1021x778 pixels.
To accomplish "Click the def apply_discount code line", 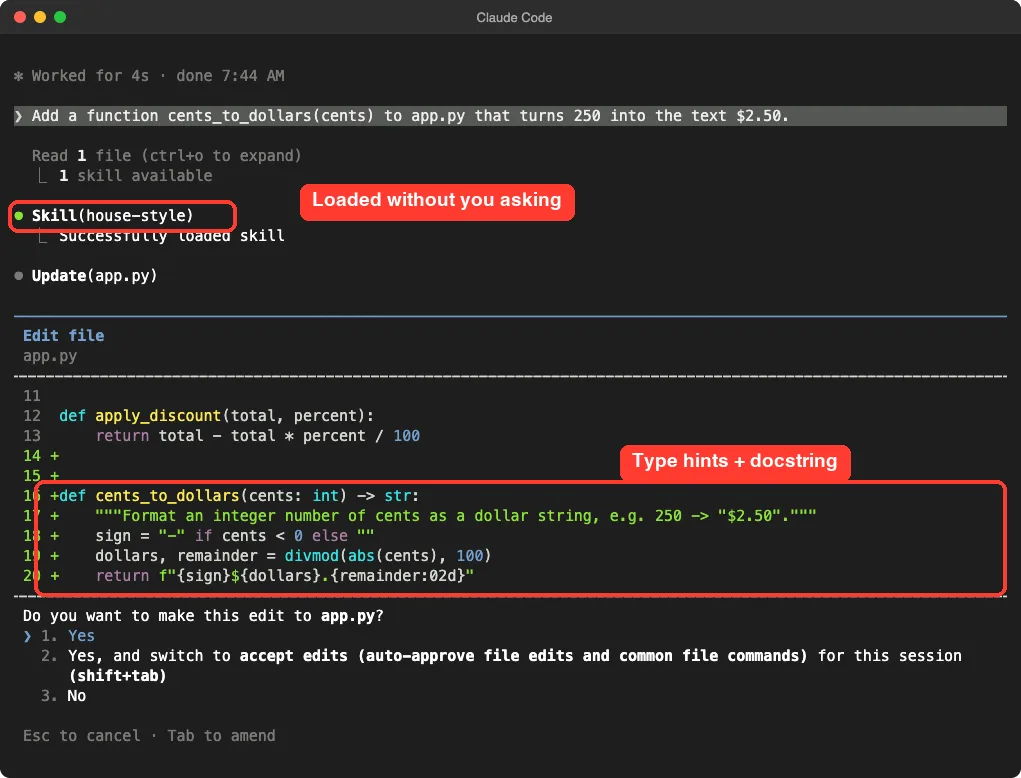I will point(216,415).
